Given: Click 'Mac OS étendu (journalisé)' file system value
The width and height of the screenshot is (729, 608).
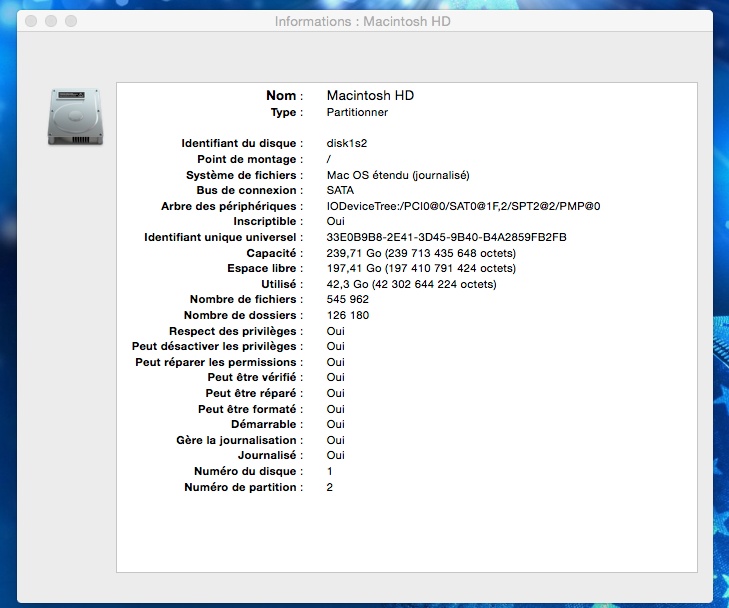Looking at the screenshot, I should tap(398, 175).
